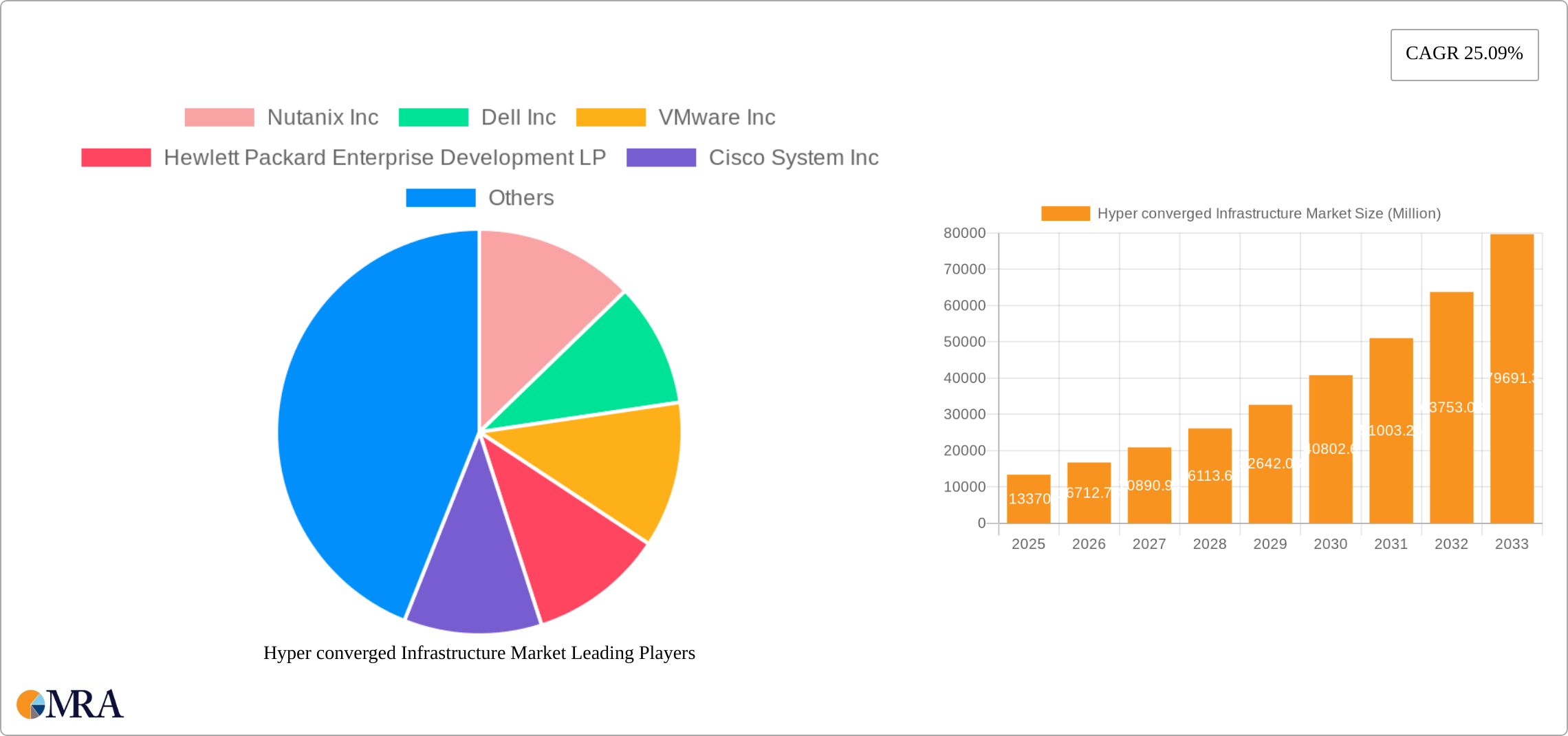1568x736 pixels.
Task: Toggle the Nutanix Inc legend entry
Action: pyautogui.click(x=323, y=117)
